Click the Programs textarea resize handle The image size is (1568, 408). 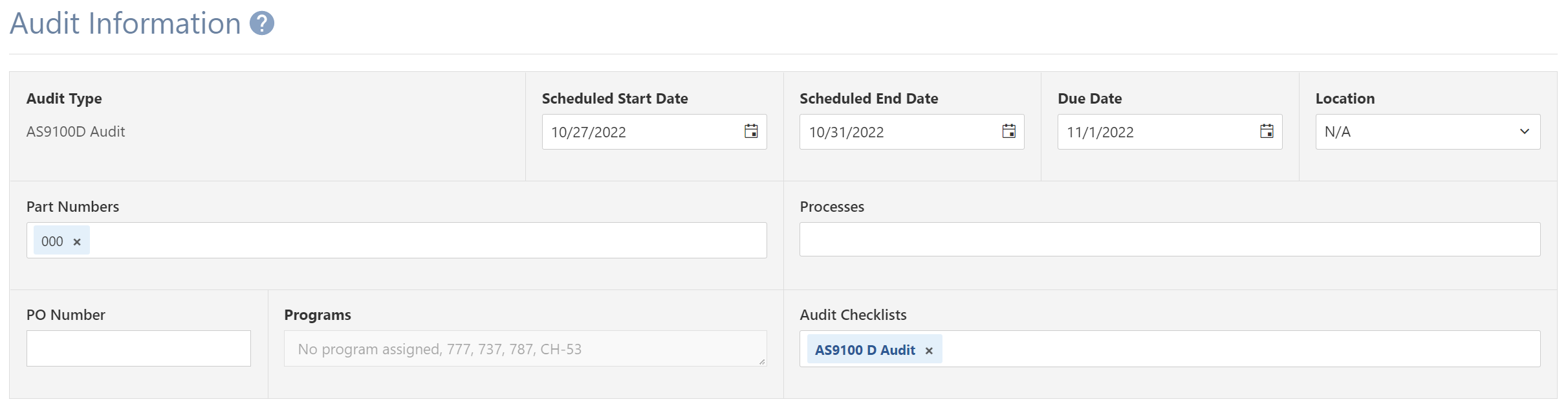coord(762,361)
